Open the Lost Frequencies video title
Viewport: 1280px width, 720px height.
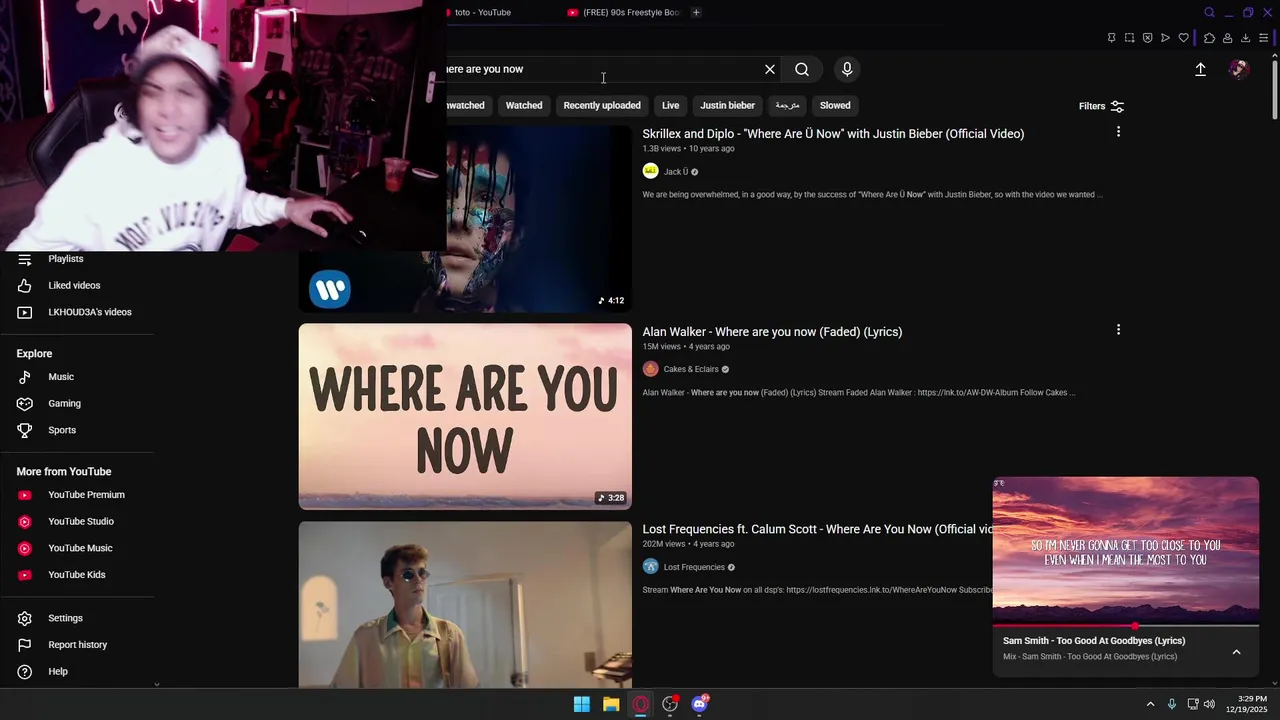817,530
